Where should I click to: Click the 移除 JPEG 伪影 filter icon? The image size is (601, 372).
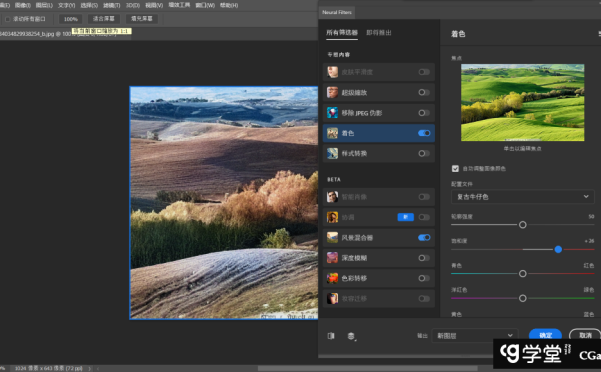point(332,113)
